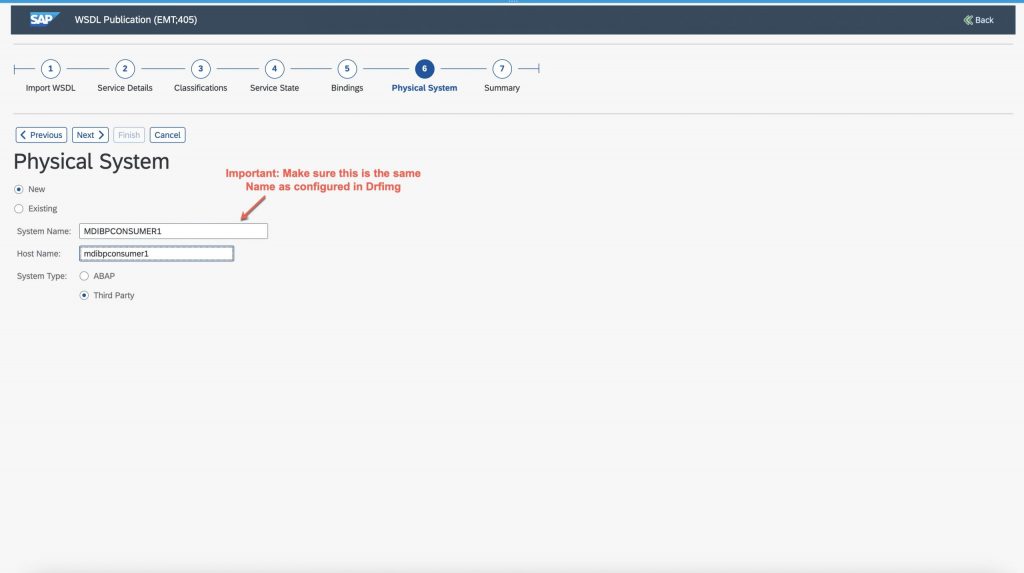The width and height of the screenshot is (1024, 573).
Task: Cancel the WSDL publication wizard
Action: pos(167,135)
